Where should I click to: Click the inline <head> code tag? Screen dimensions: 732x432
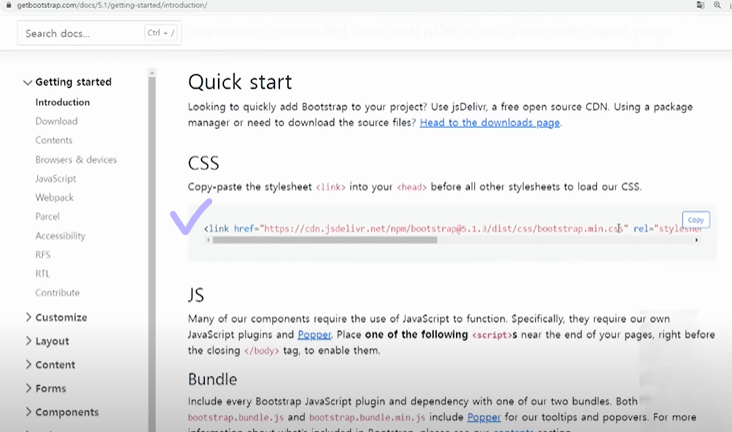412,187
